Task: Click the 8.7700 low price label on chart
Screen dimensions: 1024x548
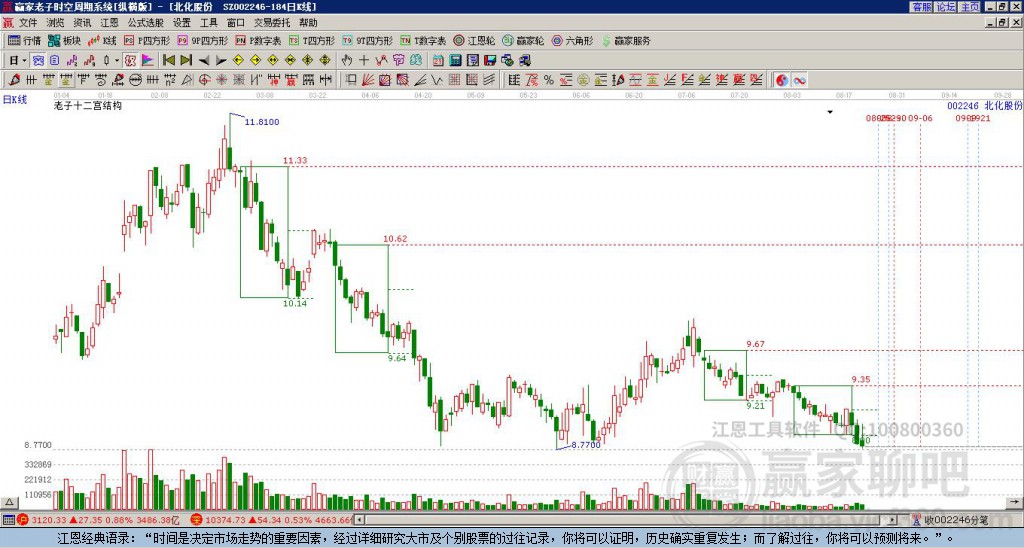Action: pyautogui.click(x=586, y=445)
